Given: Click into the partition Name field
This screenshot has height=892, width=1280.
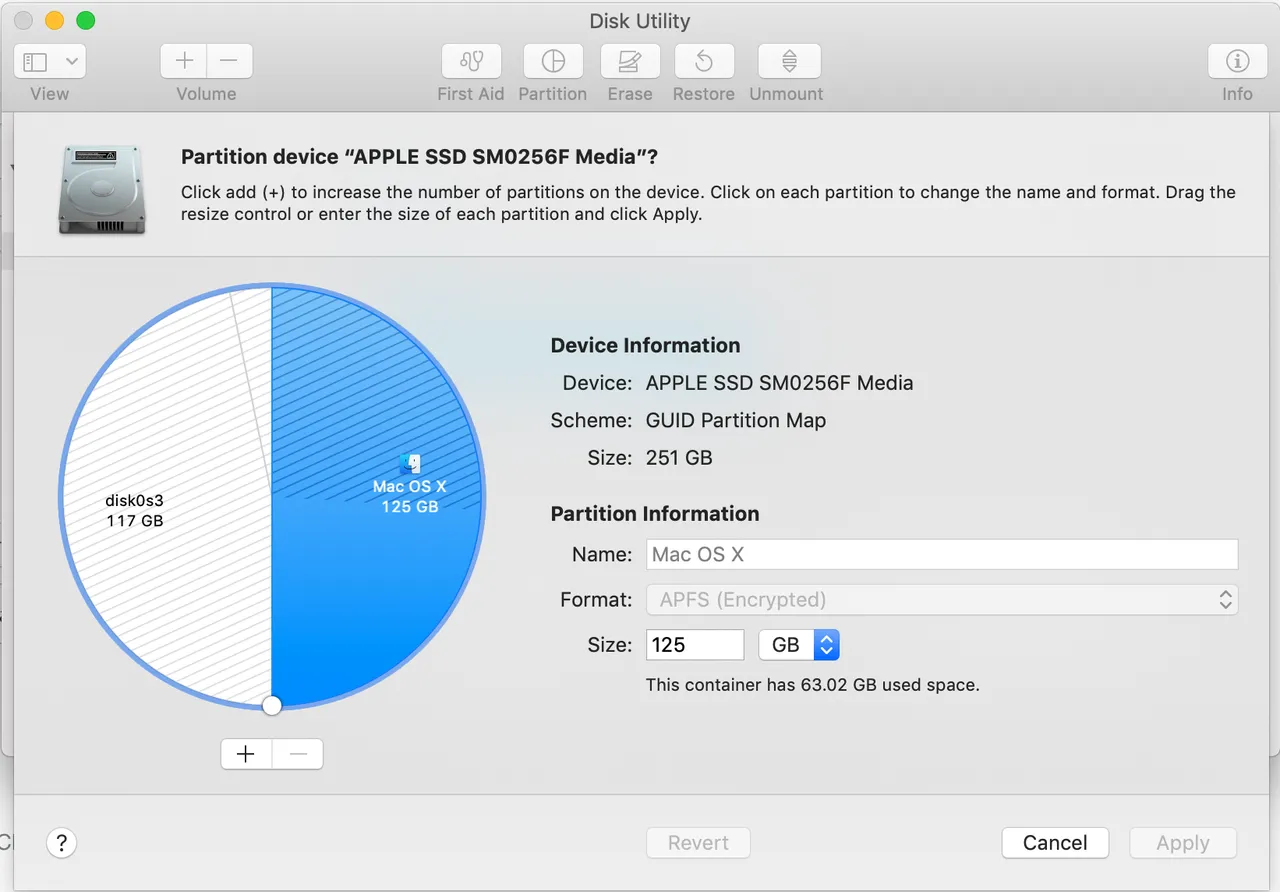Looking at the screenshot, I should tap(942, 554).
